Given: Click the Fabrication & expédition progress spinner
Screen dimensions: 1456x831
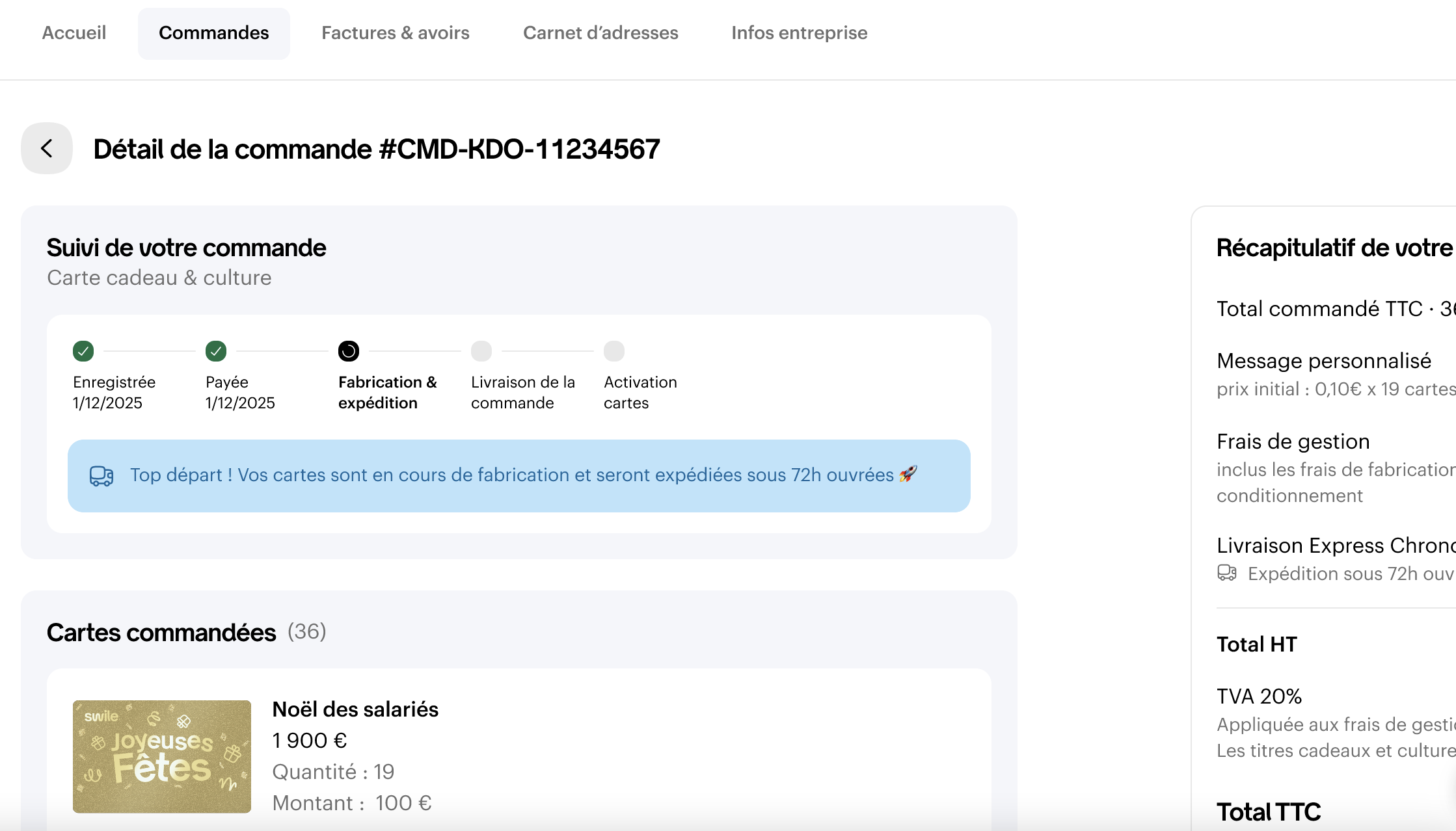Looking at the screenshot, I should click(x=349, y=351).
